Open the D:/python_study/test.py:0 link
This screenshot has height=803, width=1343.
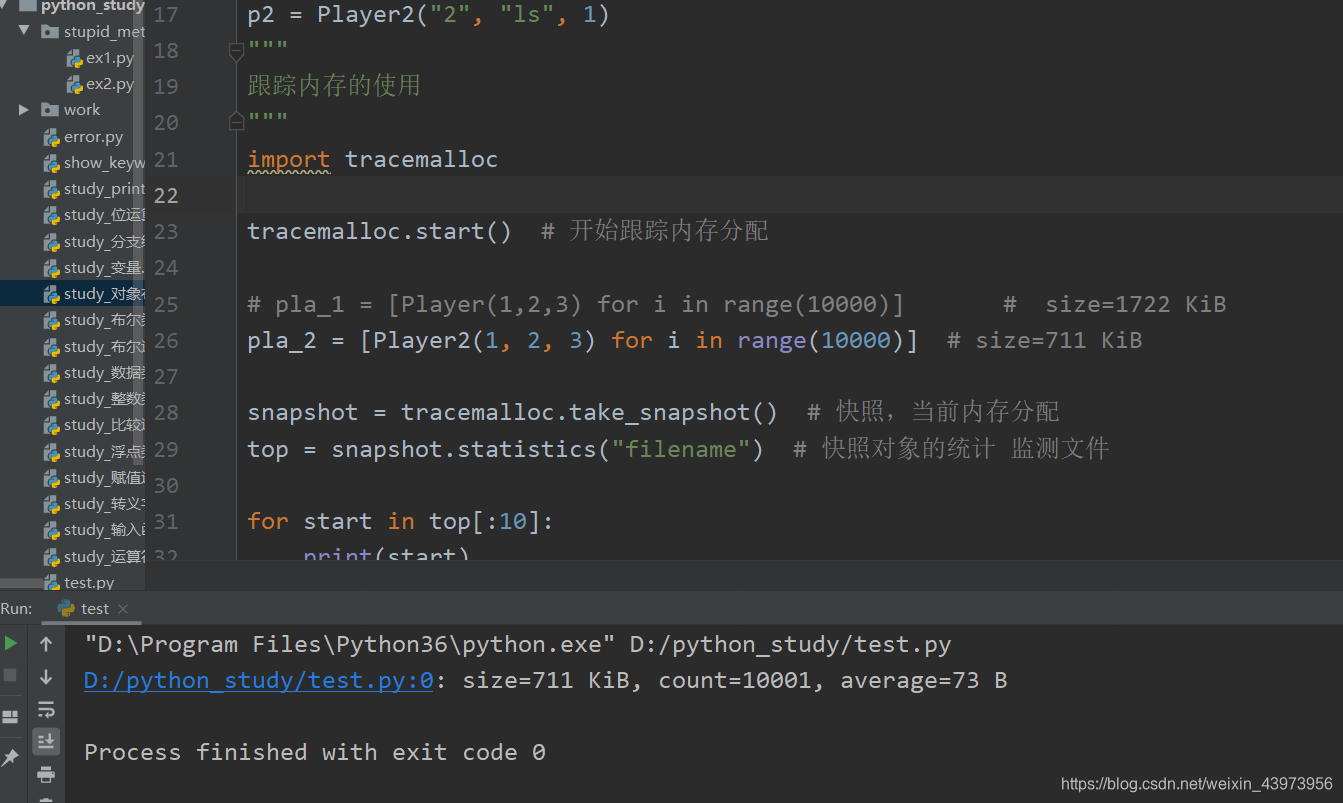coord(259,680)
